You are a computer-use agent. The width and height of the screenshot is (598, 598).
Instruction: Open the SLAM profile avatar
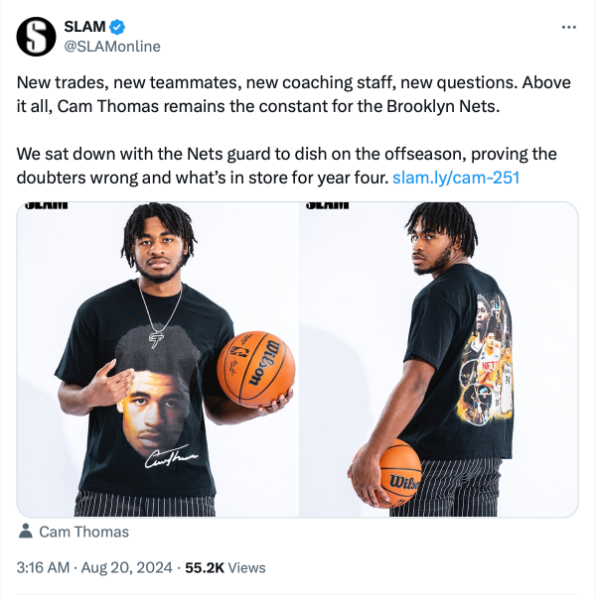point(36,37)
